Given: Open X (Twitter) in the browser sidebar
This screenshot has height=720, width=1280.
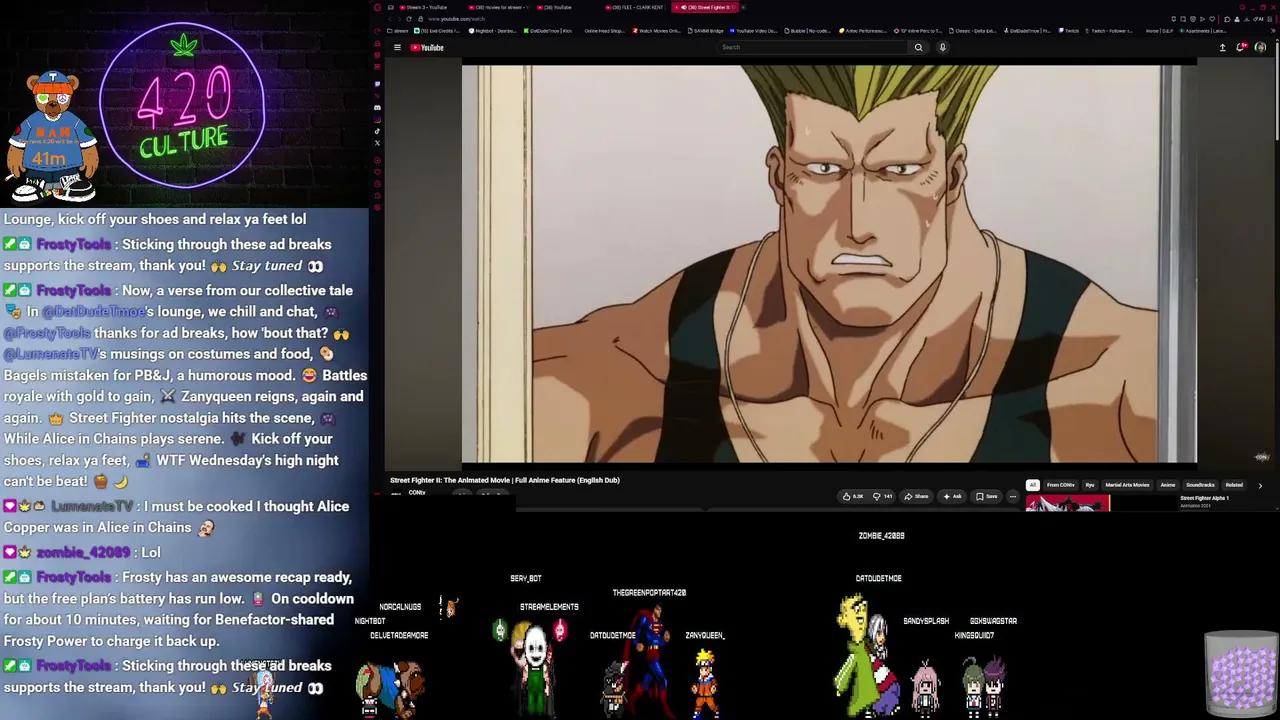Looking at the screenshot, I should point(377,143).
